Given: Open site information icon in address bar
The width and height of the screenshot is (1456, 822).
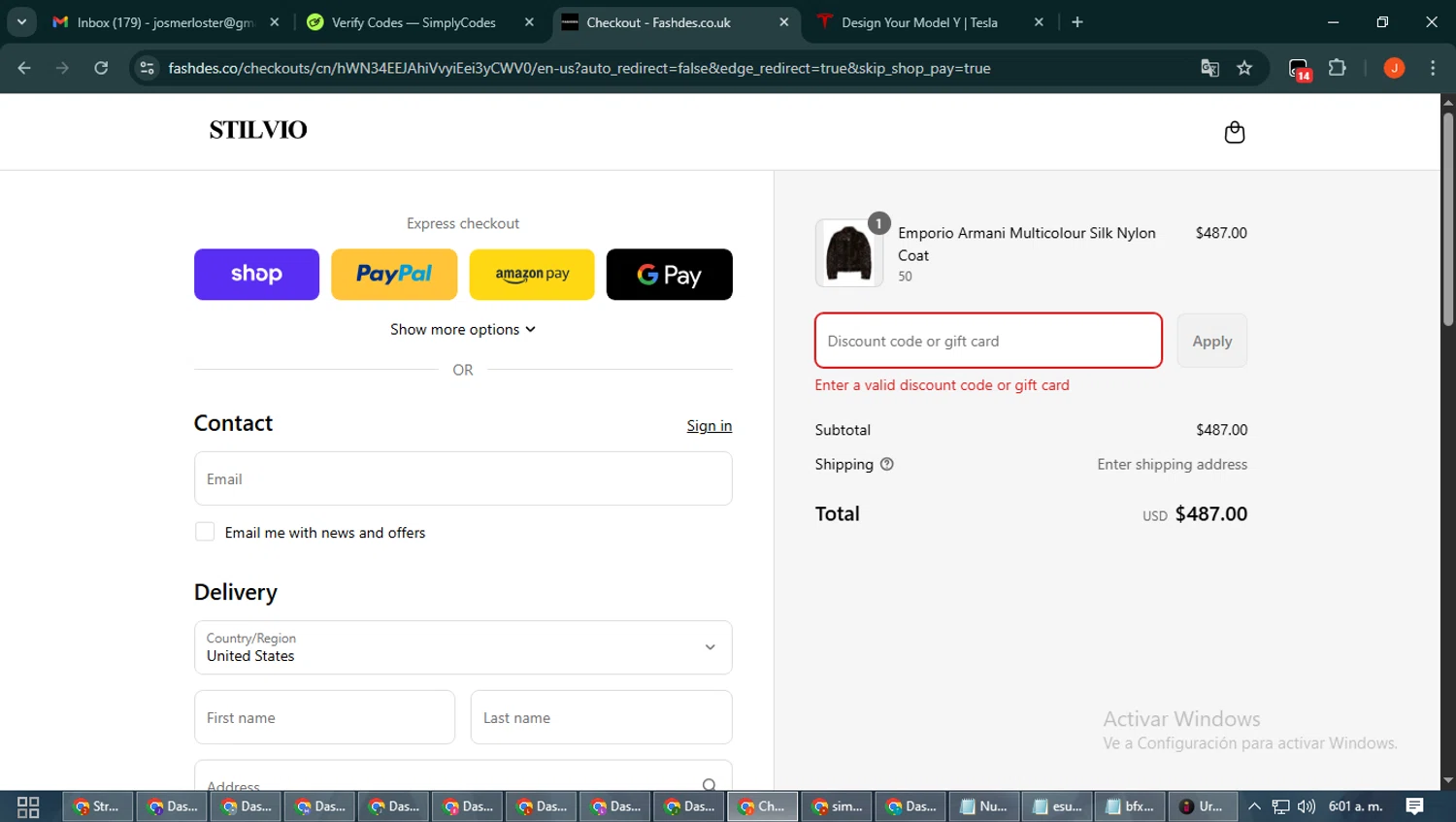Looking at the screenshot, I should point(147,68).
